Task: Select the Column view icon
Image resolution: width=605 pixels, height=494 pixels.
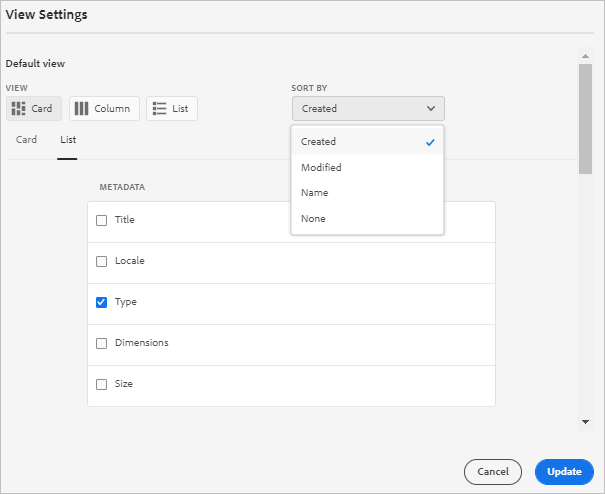Action: (82, 108)
